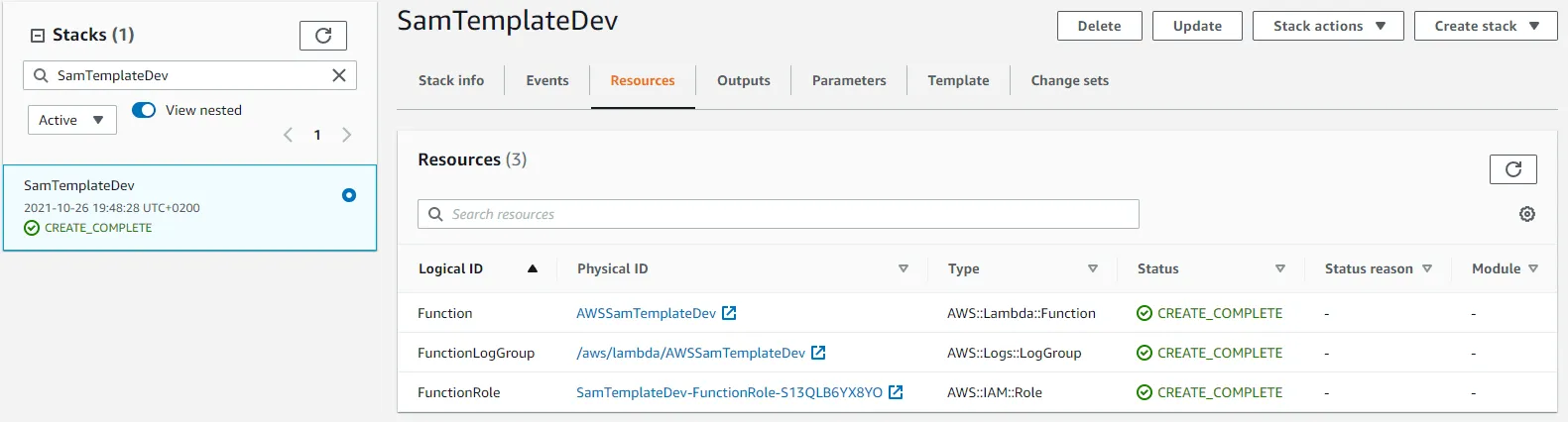Click the magnifier icon in stack search
The height and width of the screenshot is (422, 1568).
(41, 75)
